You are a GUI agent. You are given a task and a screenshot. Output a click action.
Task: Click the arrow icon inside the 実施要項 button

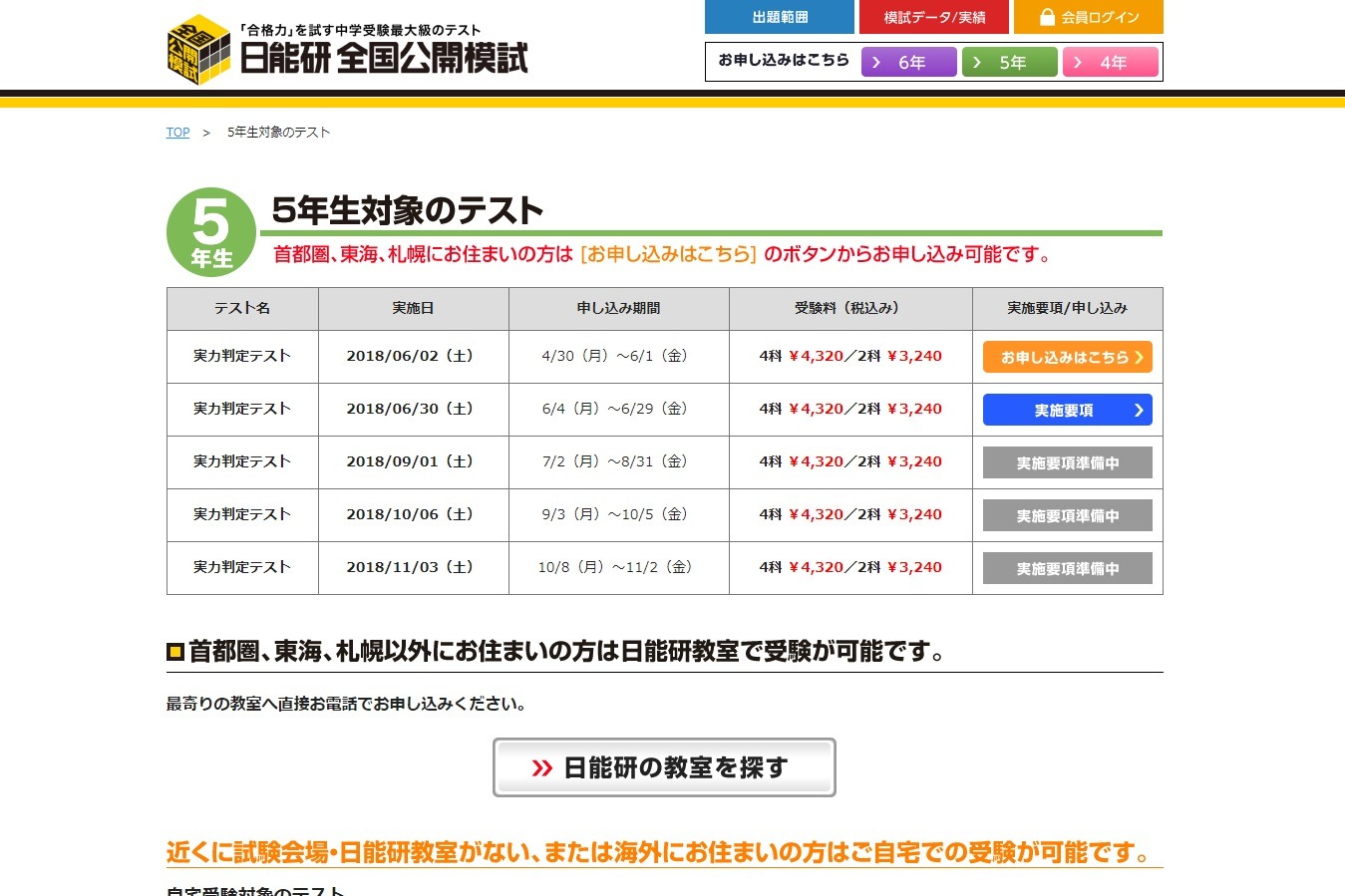(1138, 409)
